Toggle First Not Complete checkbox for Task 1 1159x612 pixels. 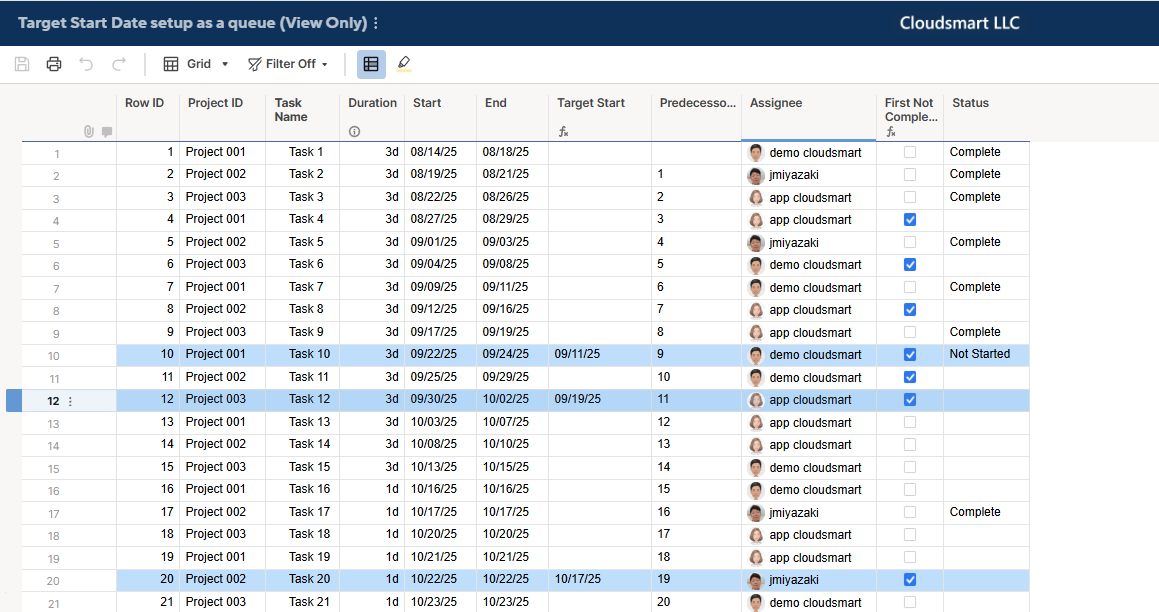[x=910, y=152]
